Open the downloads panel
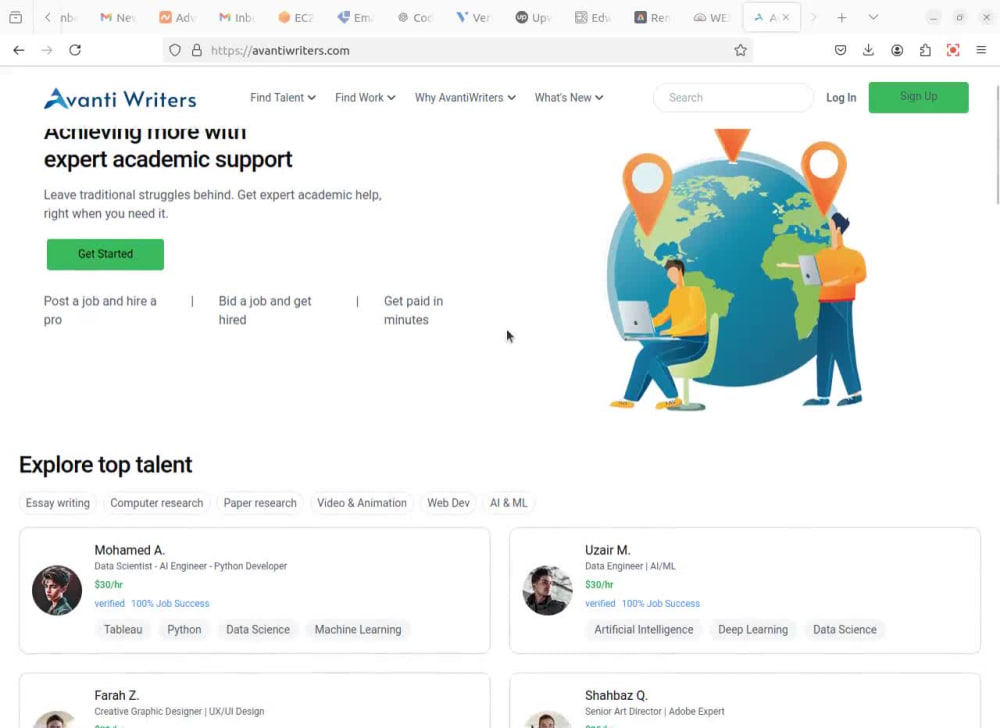The width and height of the screenshot is (1000, 728). (868, 50)
